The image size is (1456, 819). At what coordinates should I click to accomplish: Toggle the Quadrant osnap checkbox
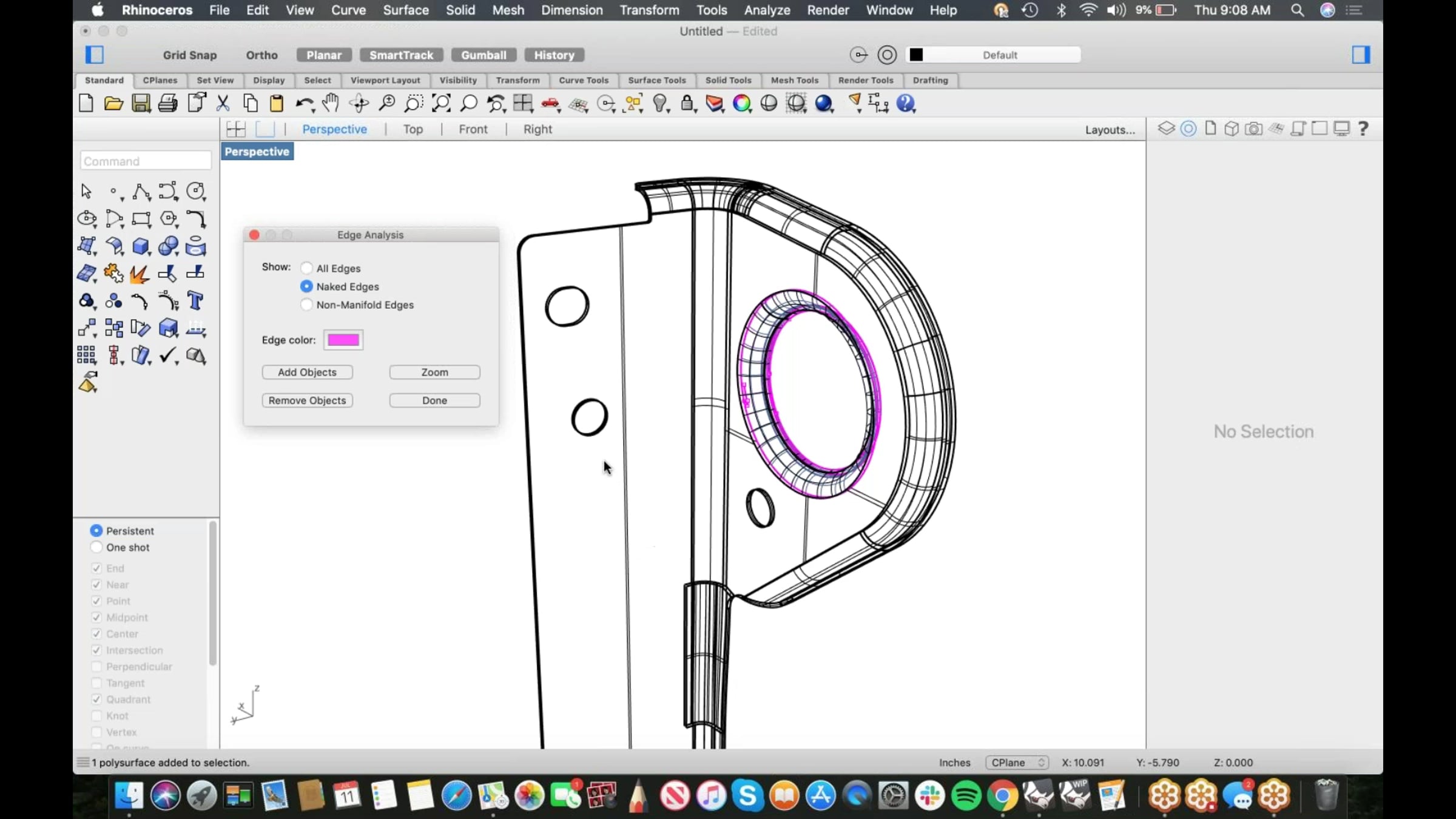pos(96,699)
